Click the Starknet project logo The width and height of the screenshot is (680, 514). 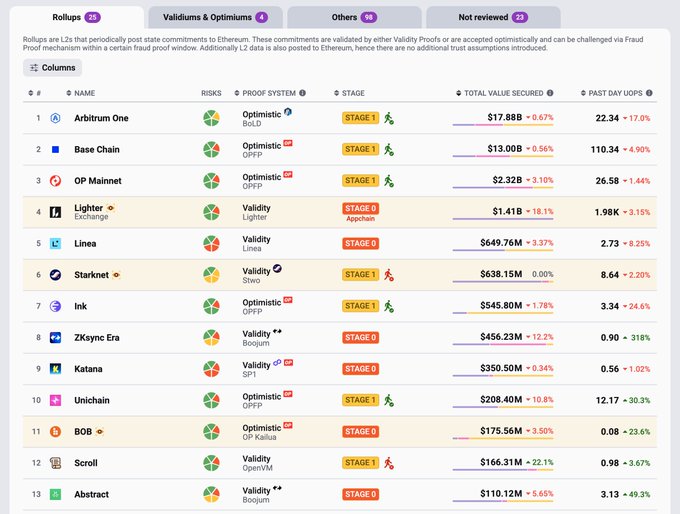[56, 275]
